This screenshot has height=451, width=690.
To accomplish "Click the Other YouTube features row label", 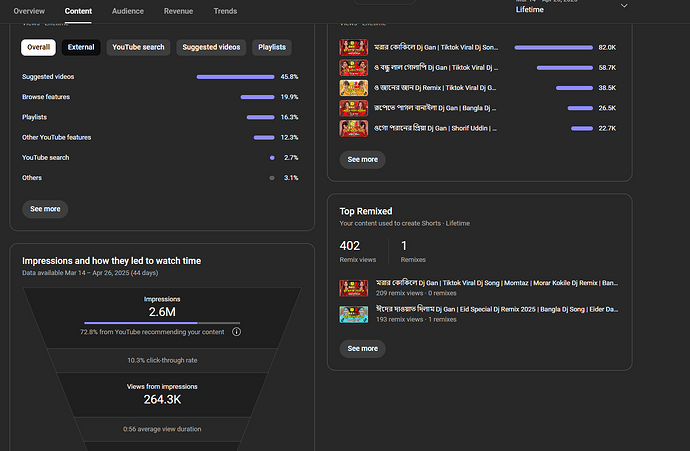I will tap(56, 137).
